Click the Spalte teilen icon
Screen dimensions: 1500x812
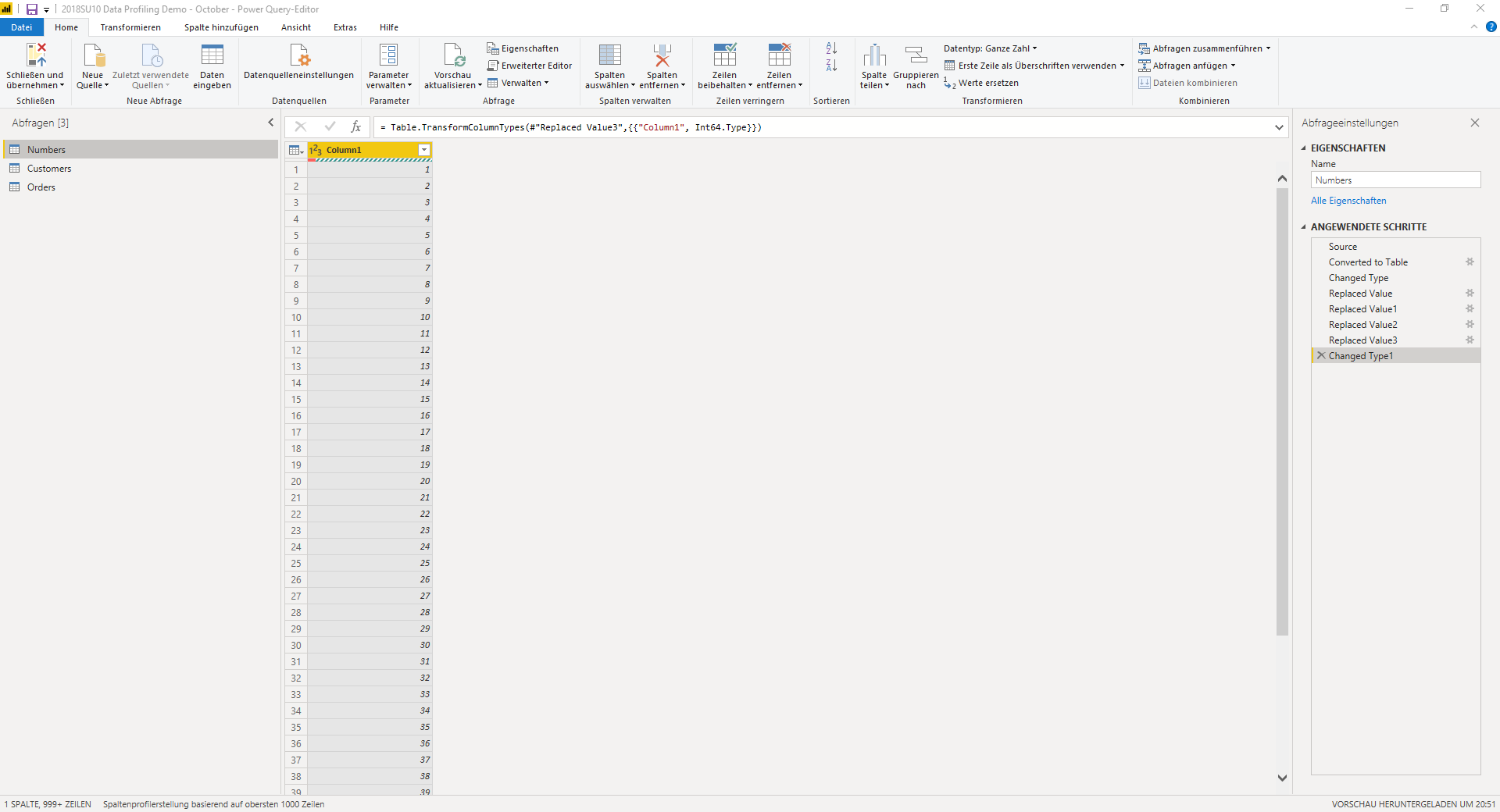[875, 55]
